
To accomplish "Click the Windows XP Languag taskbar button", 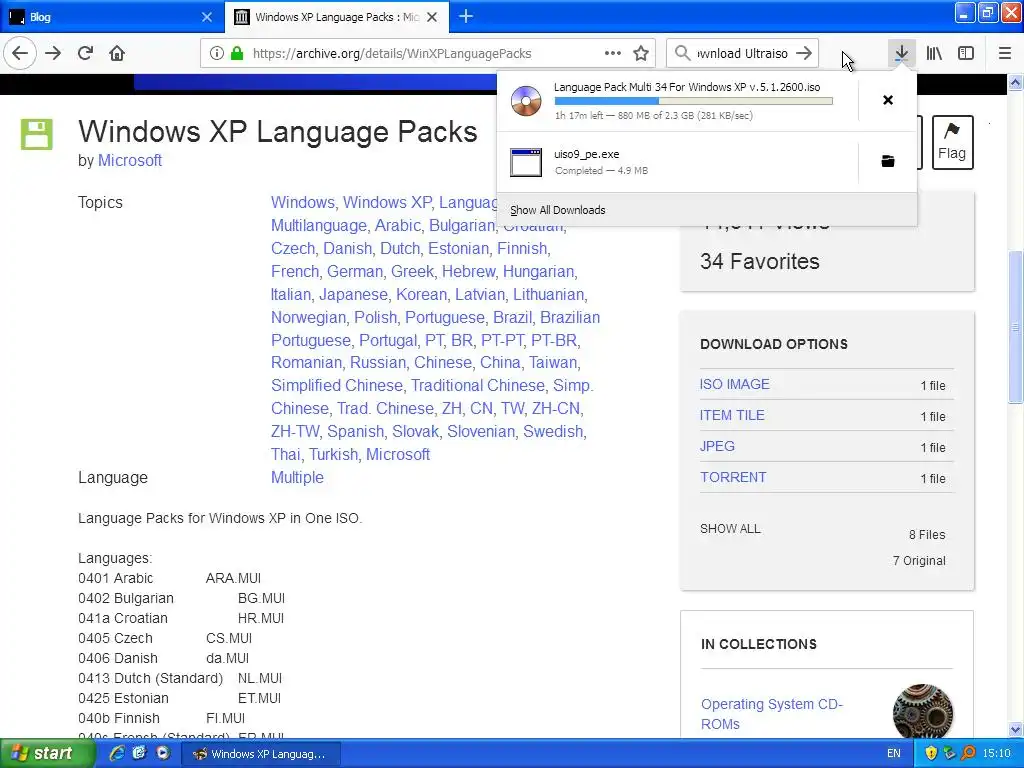I will [261, 754].
